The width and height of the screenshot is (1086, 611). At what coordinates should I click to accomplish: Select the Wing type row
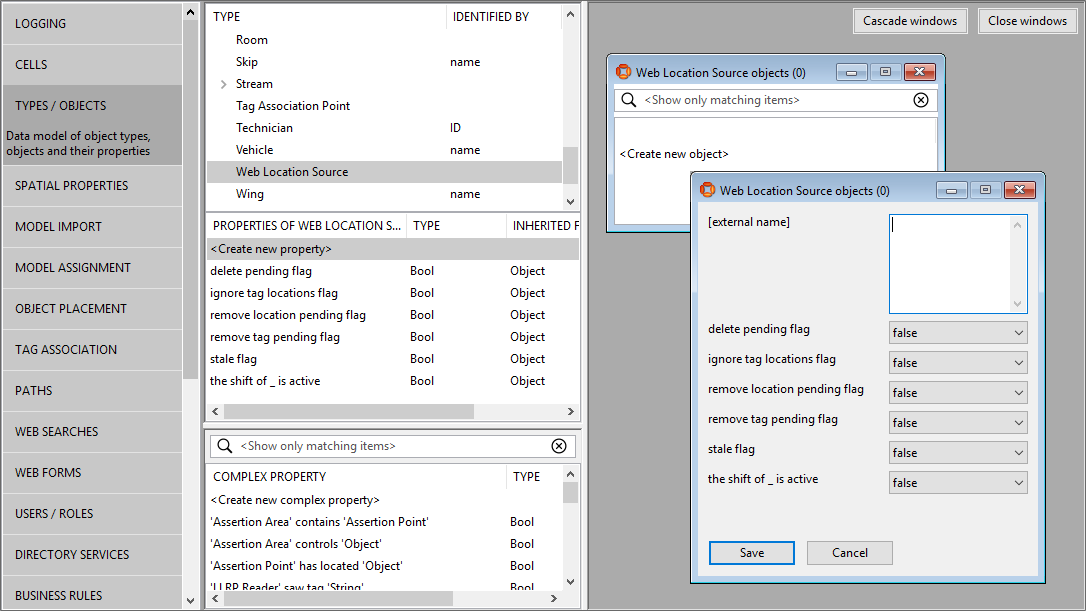[x=384, y=194]
